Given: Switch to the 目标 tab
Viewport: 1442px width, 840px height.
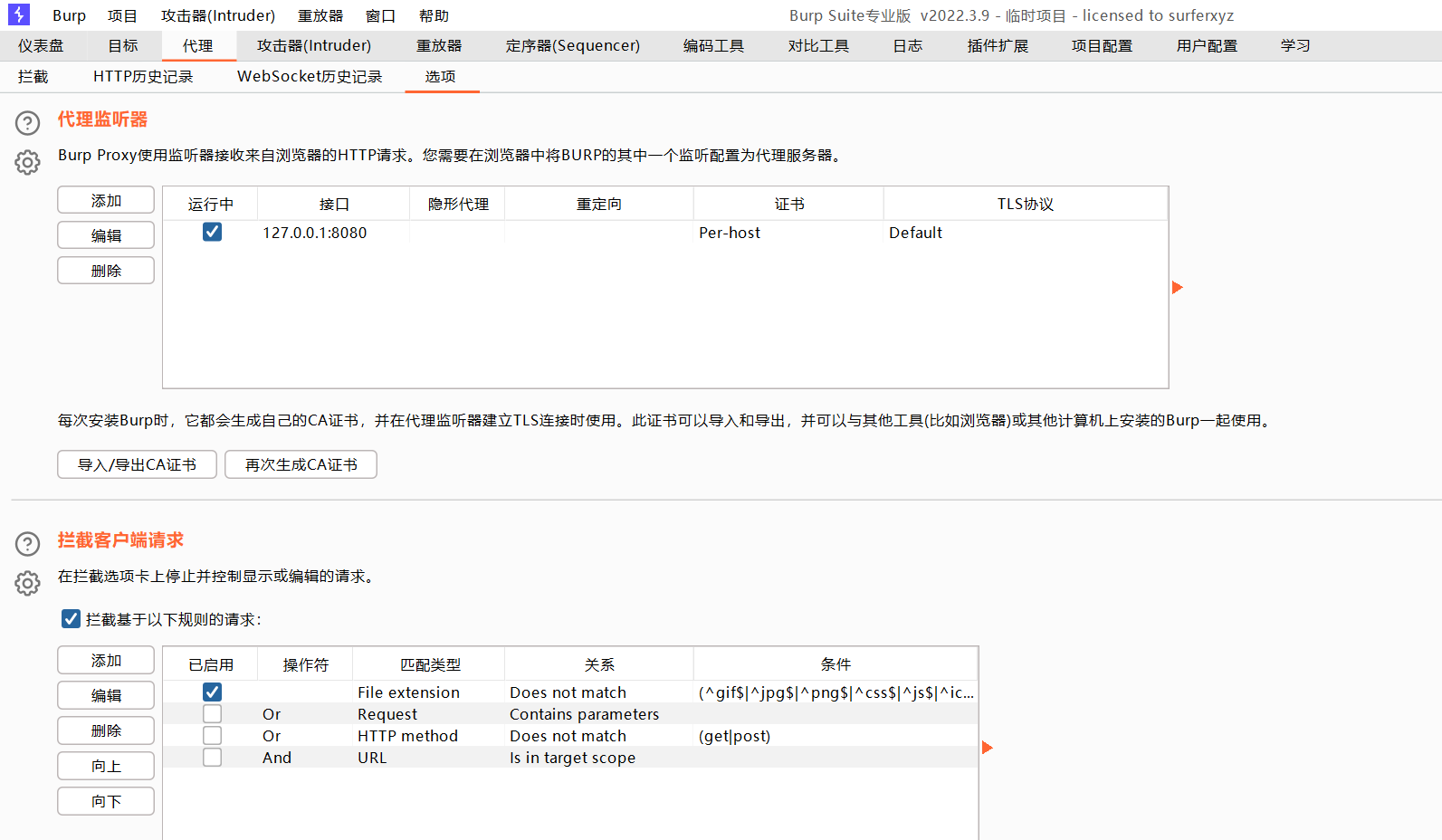Looking at the screenshot, I should 123,45.
